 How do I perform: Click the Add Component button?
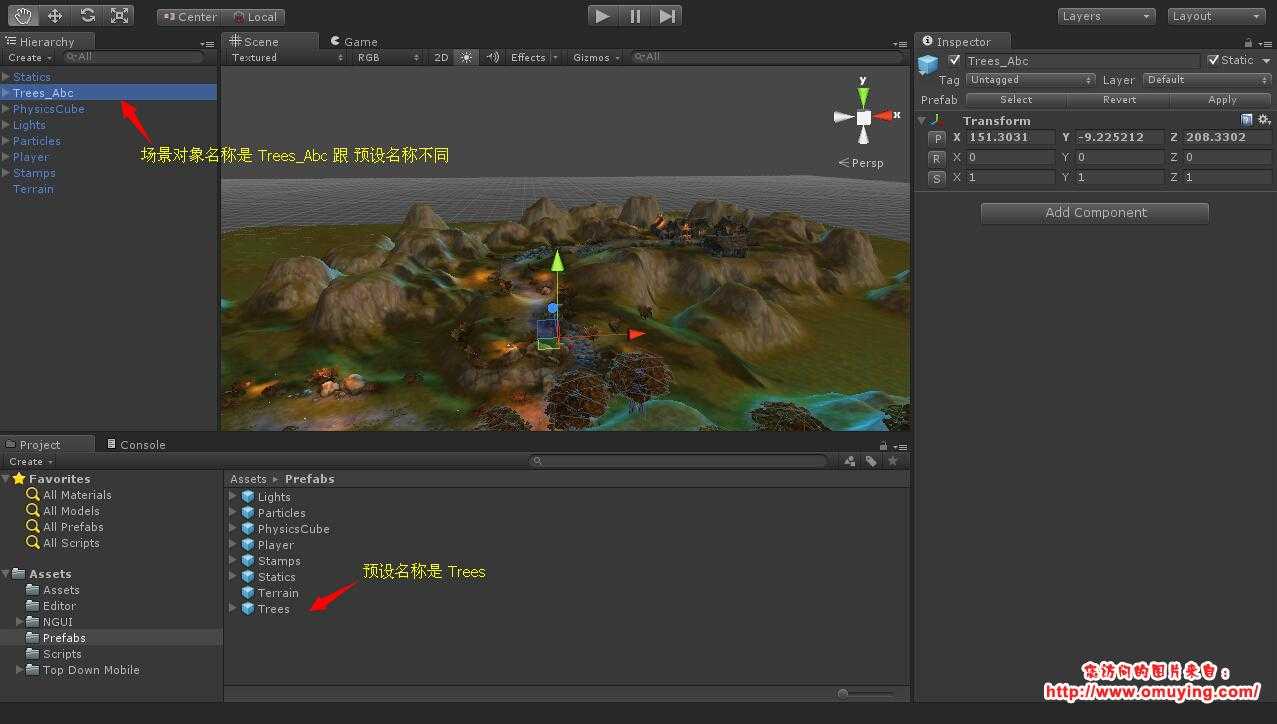point(1095,213)
